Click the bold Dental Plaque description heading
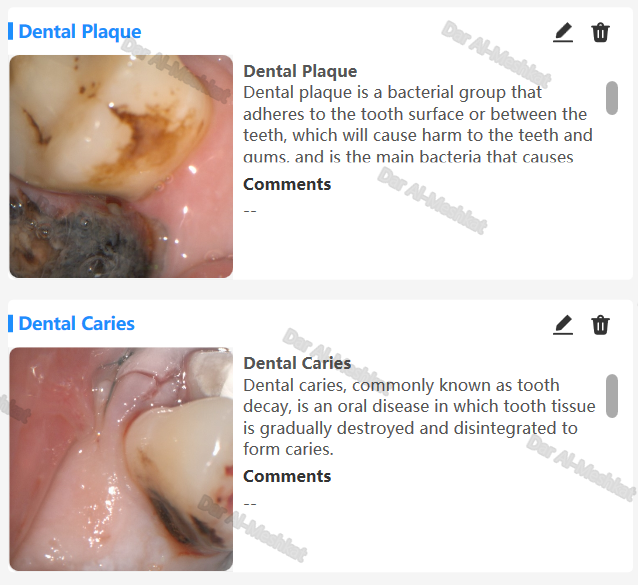Image resolution: width=638 pixels, height=585 pixels. (300, 71)
